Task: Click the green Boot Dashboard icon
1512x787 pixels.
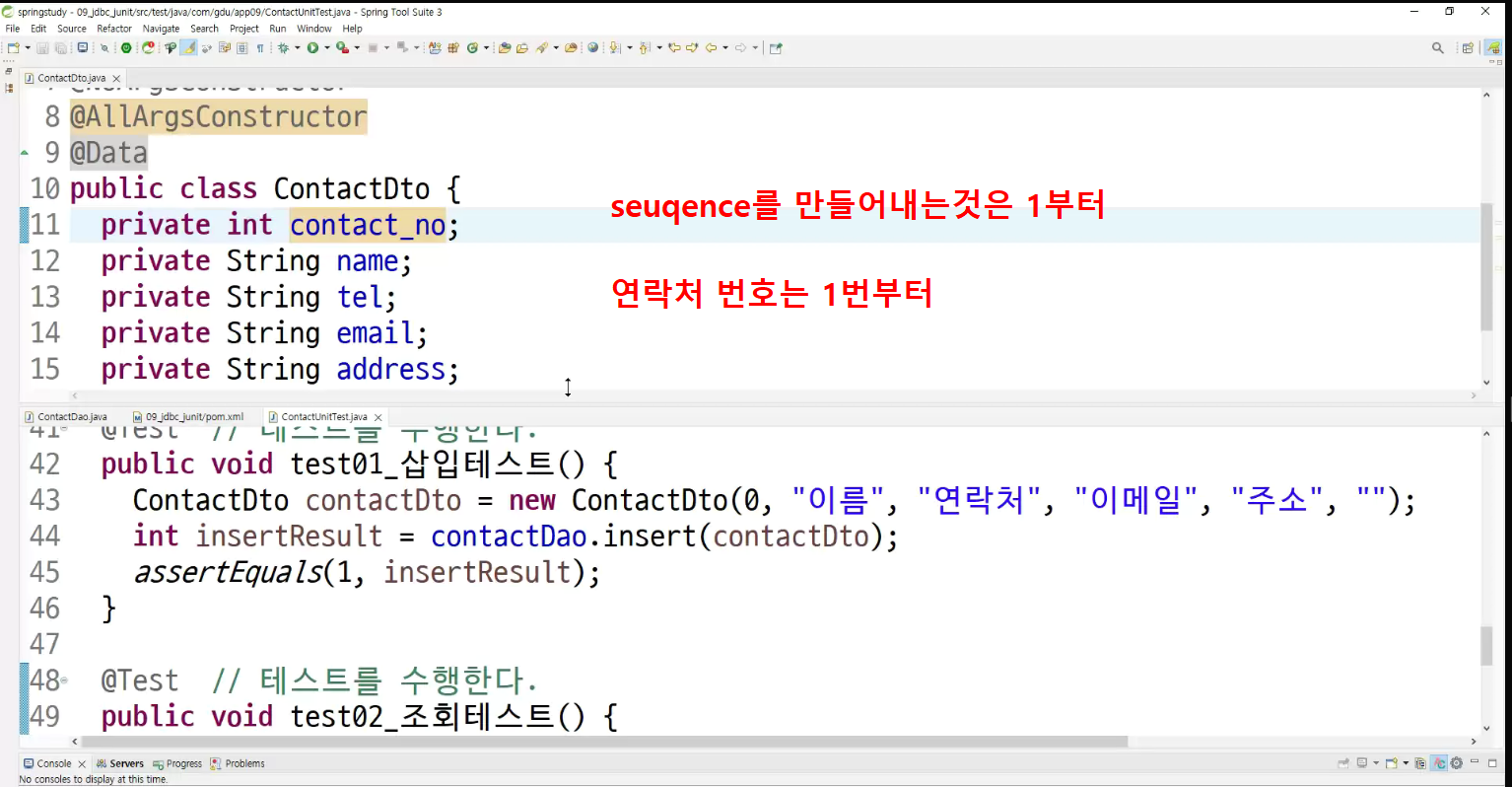Action: coord(126,47)
